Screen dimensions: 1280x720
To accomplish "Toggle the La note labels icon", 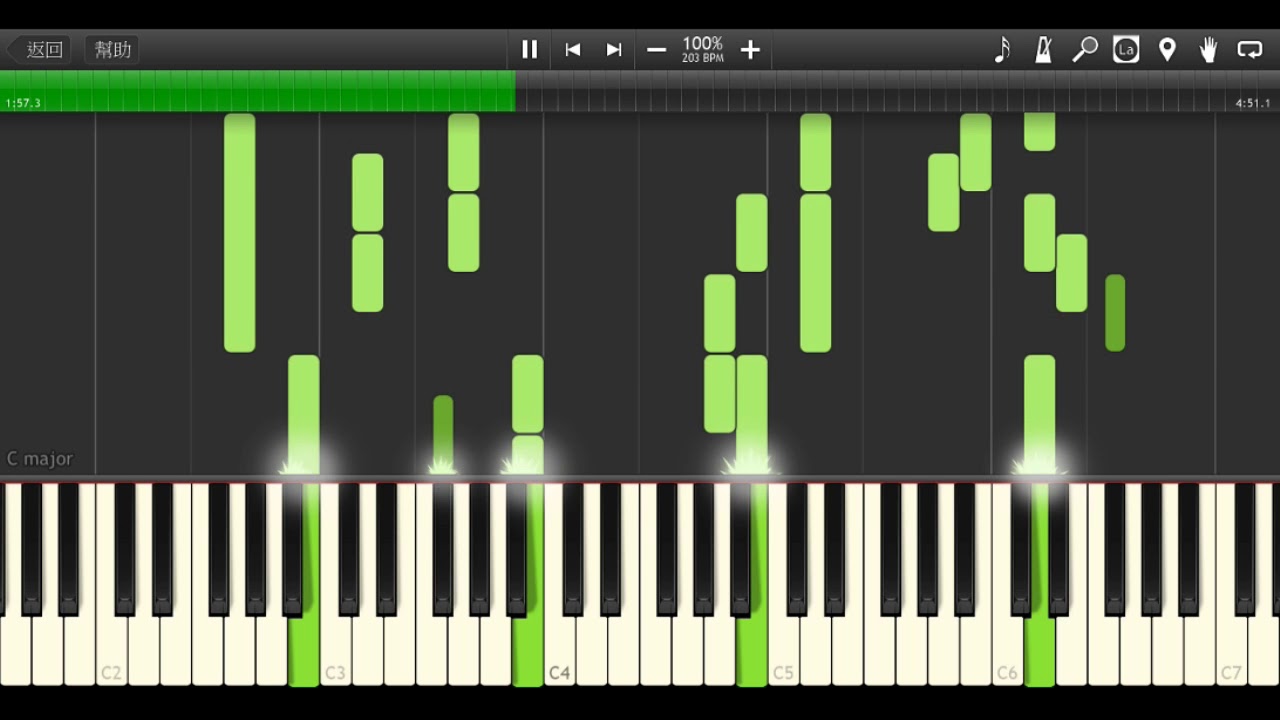I will [1126, 49].
